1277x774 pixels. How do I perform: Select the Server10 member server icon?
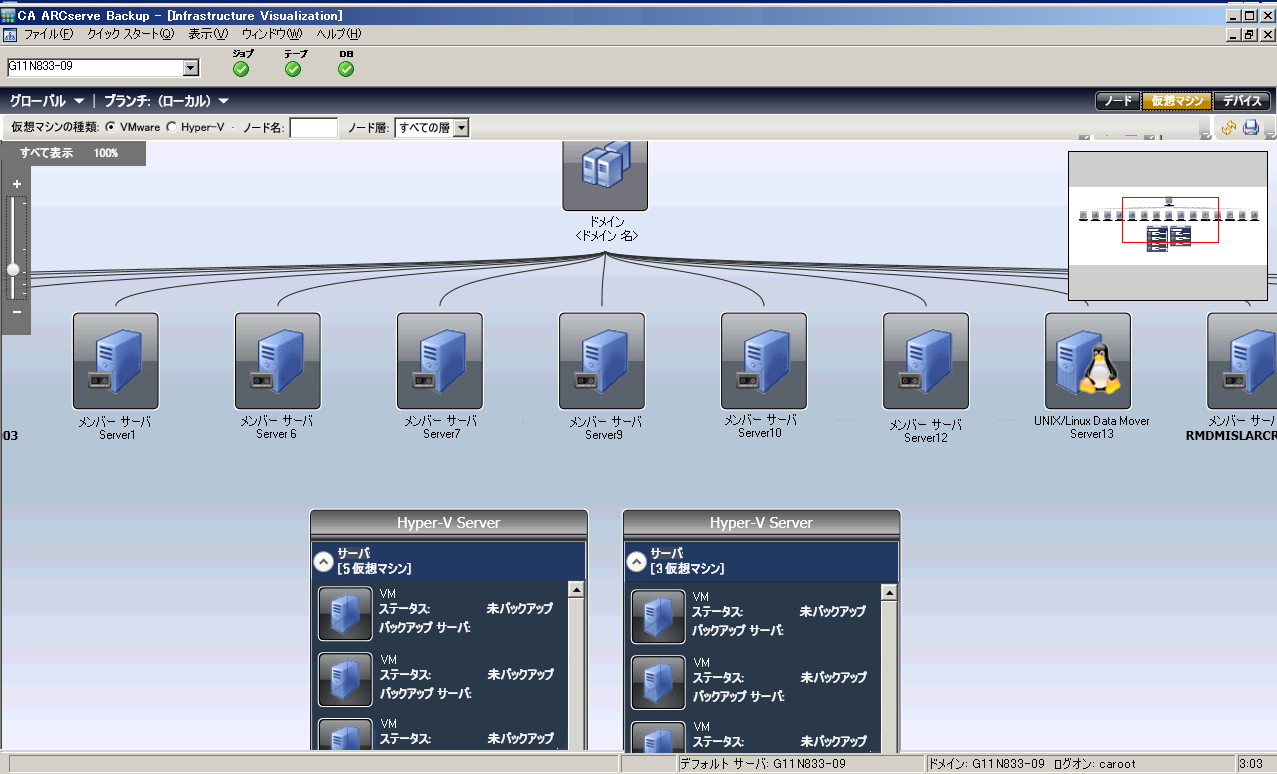tap(763, 361)
